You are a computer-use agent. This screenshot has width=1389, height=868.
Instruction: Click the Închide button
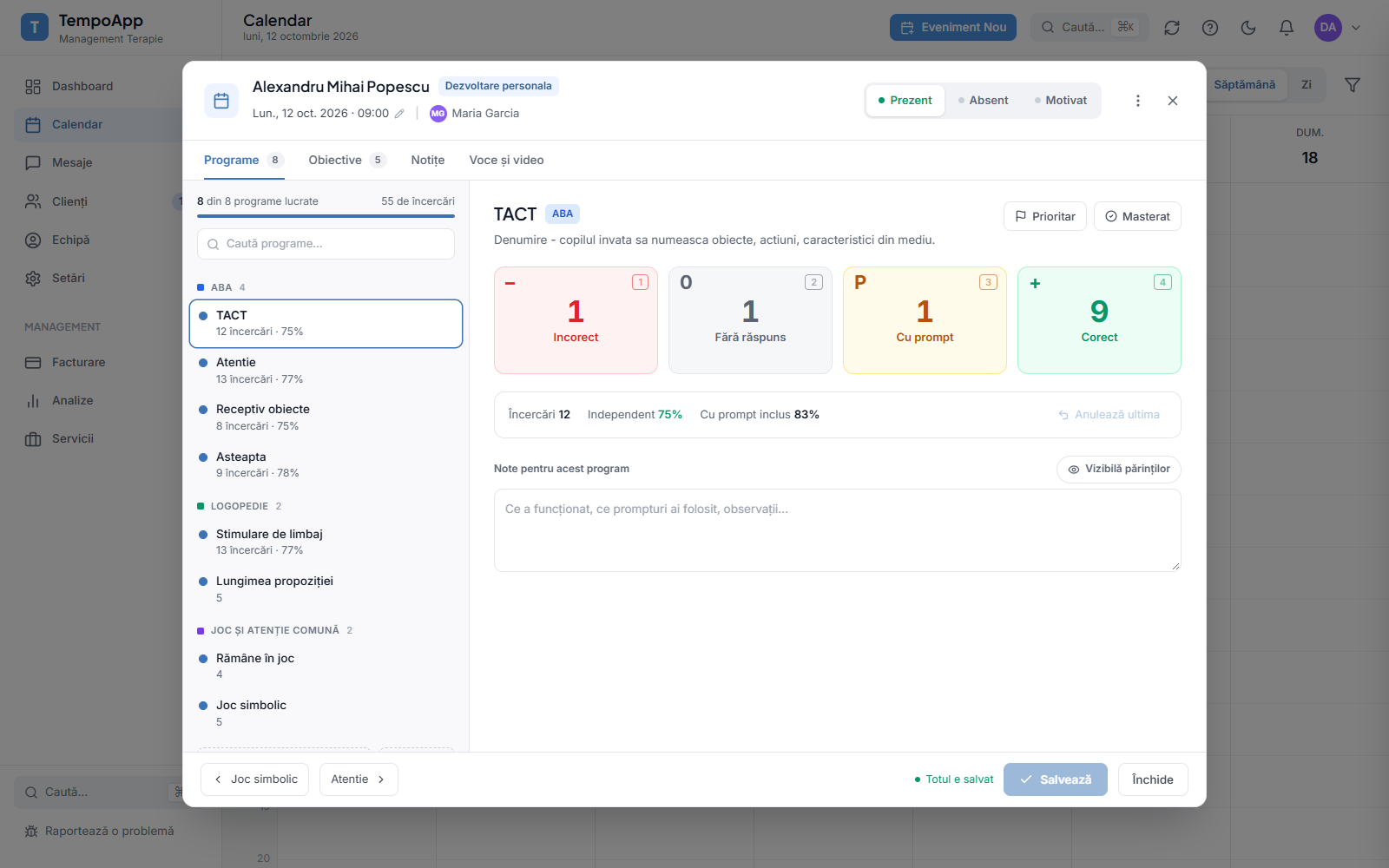(1153, 779)
